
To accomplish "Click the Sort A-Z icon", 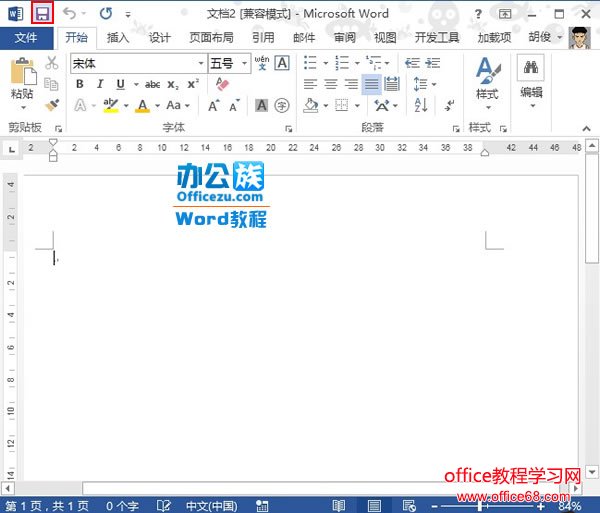I will click(421, 105).
